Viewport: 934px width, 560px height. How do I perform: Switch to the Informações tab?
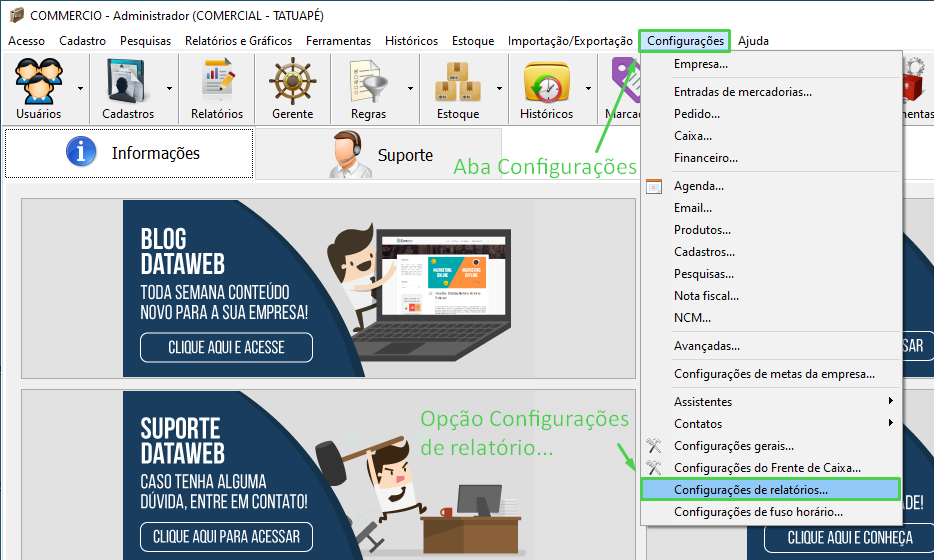(x=129, y=153)
